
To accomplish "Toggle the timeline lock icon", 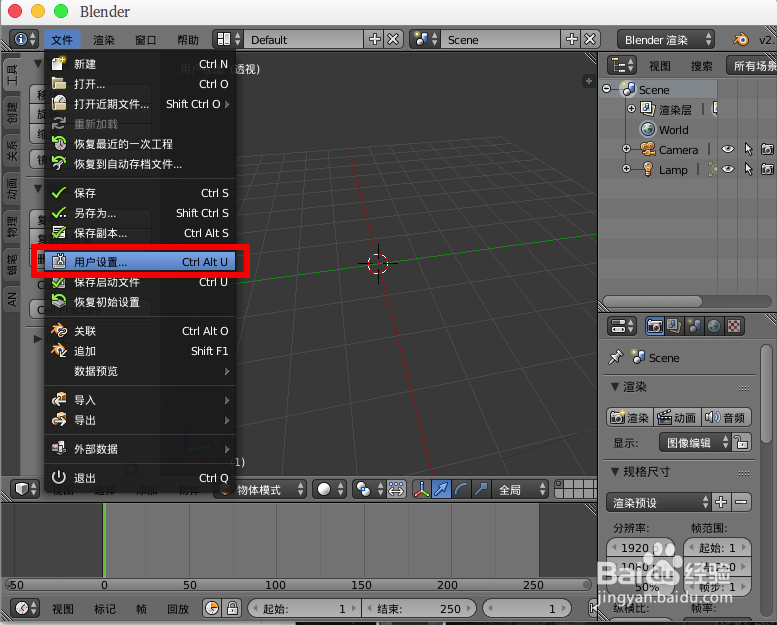I will 232,608.
